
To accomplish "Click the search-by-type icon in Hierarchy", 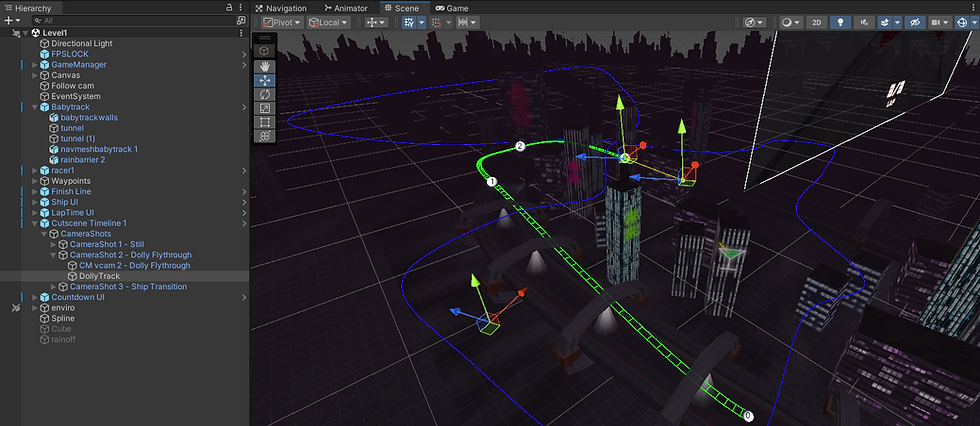I will pos(241,21).
